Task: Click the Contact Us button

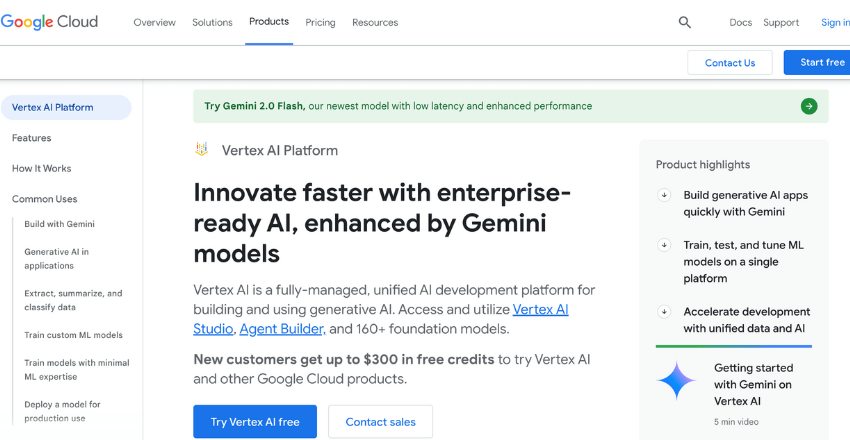Action: 730,63
